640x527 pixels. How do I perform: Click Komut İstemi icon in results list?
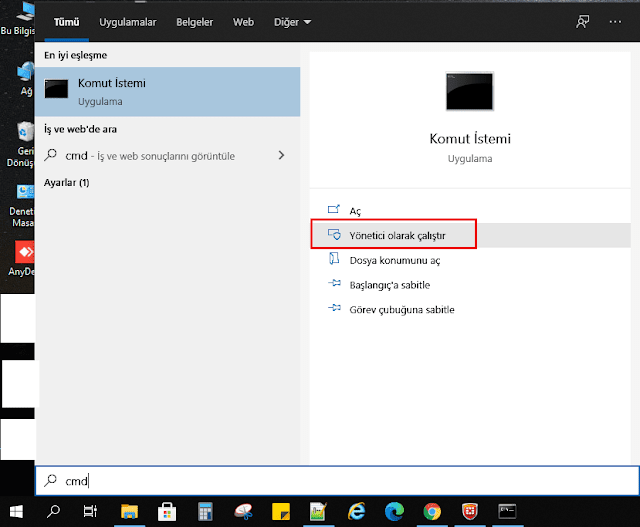coord(56,89)
